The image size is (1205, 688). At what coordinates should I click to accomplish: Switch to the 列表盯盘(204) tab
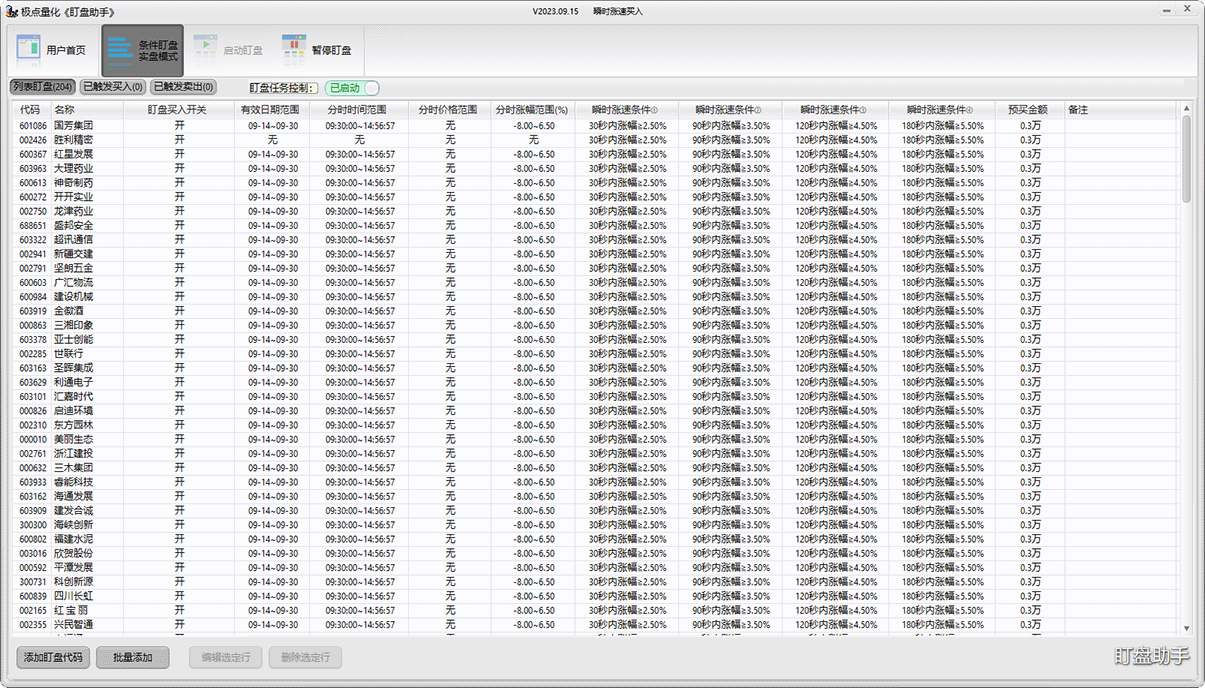point(43,87)
